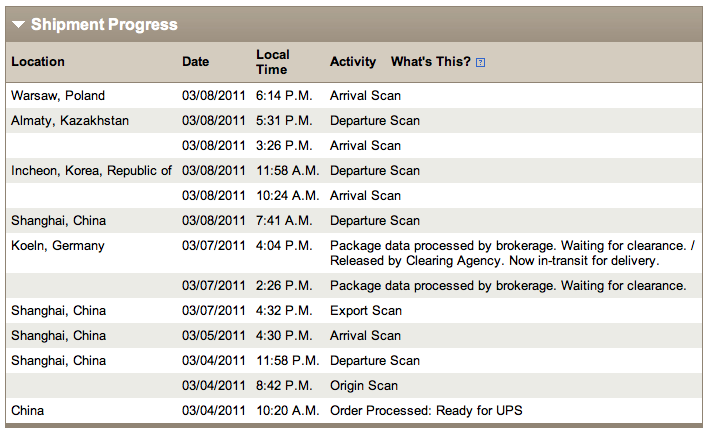The height and width of the screenshot is (433, 709).
Task: Click Incheon, Korea, Republic of cell
Action: (x=91, y=170)
